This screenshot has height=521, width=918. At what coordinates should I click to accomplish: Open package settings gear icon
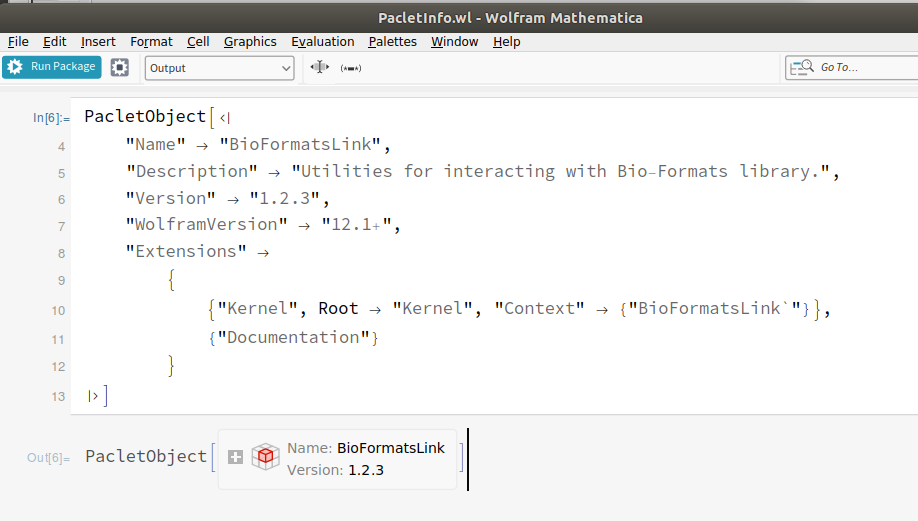pos(119,67)
